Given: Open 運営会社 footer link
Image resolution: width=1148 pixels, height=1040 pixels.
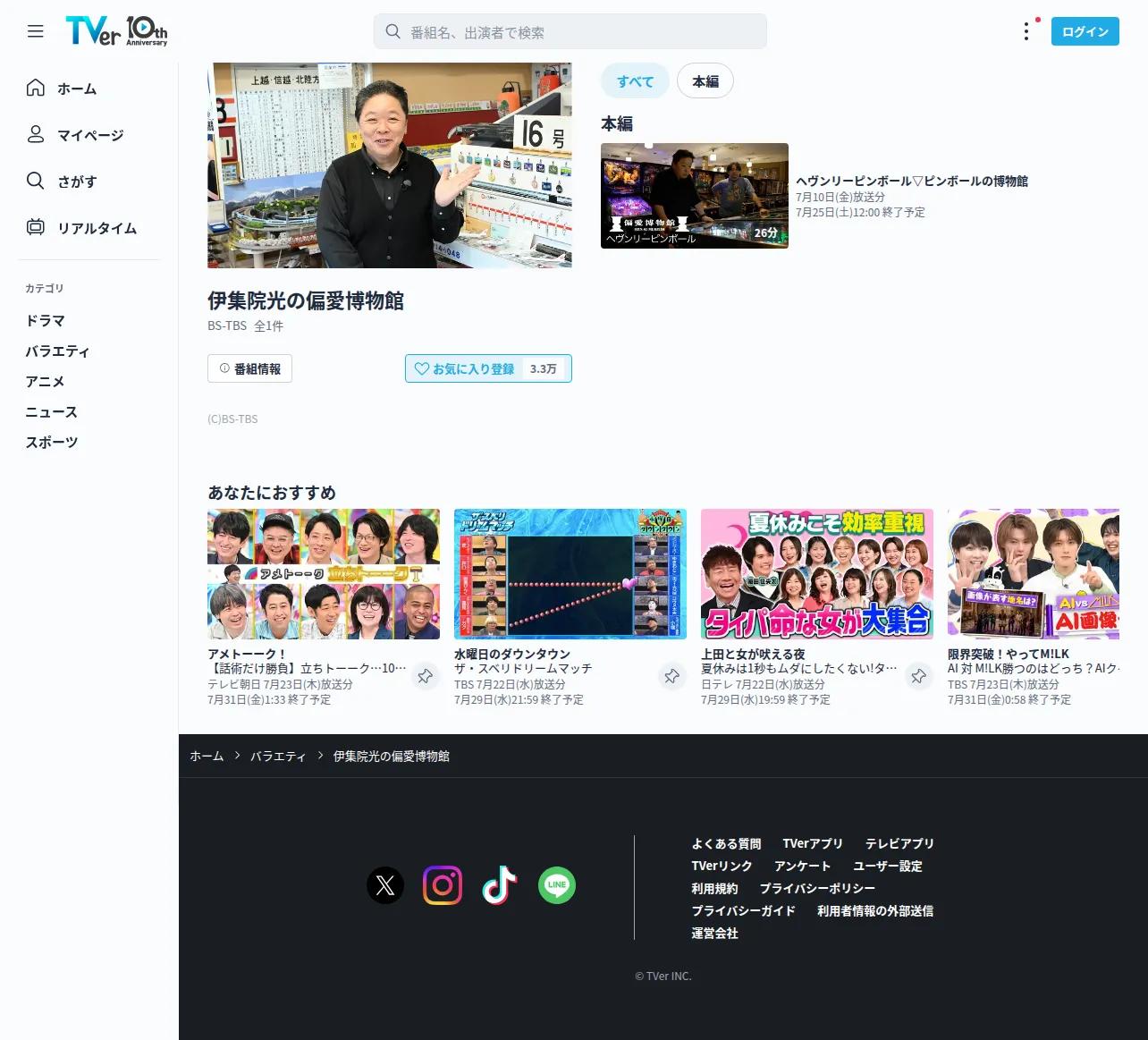Looking at the screenshot, I should click(714, 933).
